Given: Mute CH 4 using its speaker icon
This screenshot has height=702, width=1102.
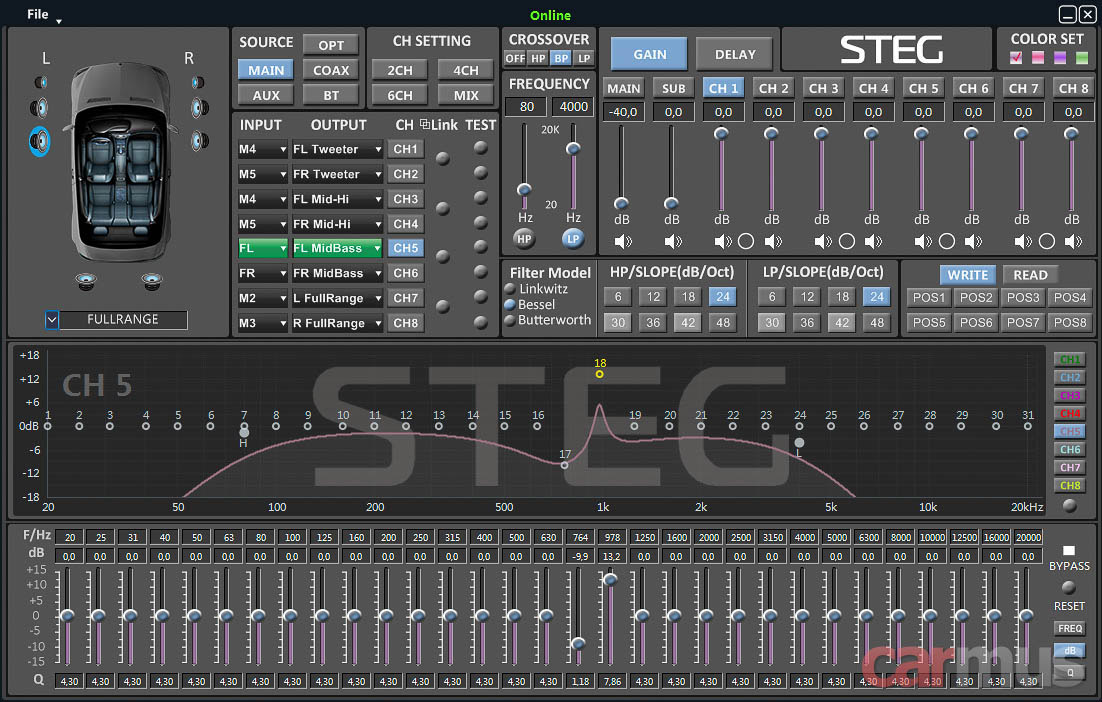Looking at the screenshot, I should coord(873,242).
